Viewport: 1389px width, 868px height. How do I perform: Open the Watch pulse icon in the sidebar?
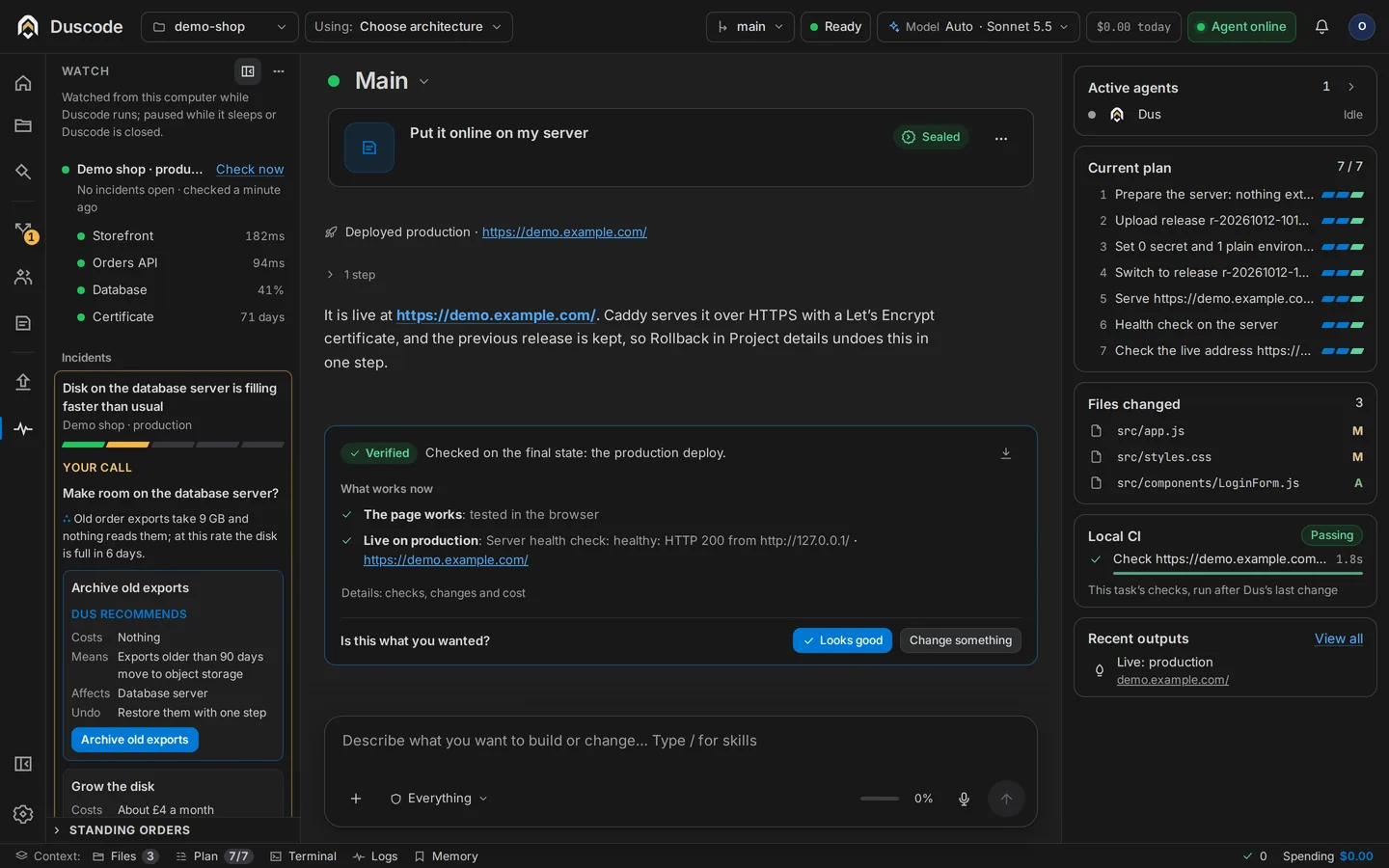point(23,428)
